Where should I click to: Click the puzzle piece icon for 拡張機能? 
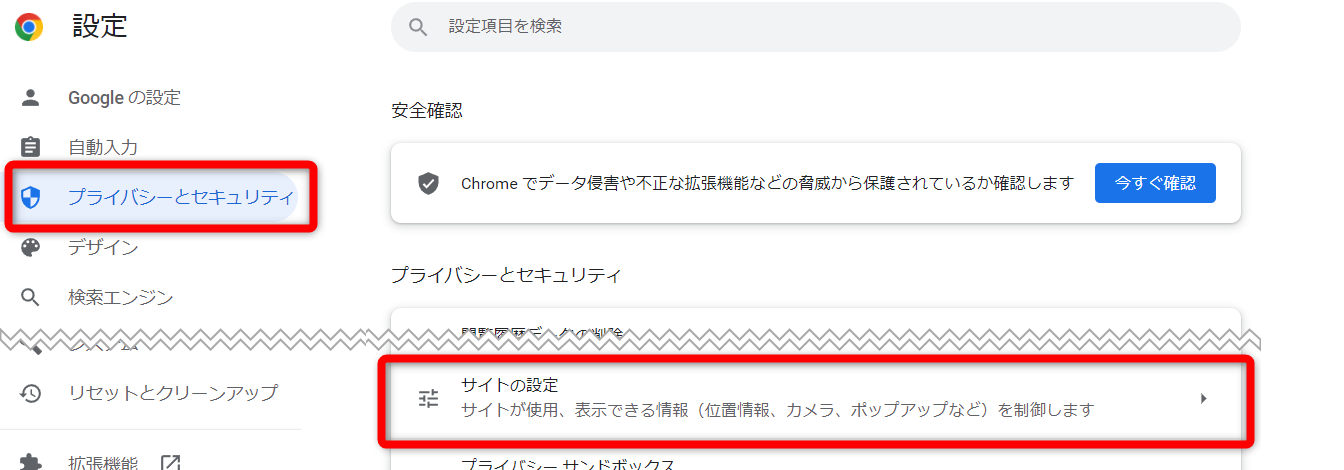(x=31, y=463)
